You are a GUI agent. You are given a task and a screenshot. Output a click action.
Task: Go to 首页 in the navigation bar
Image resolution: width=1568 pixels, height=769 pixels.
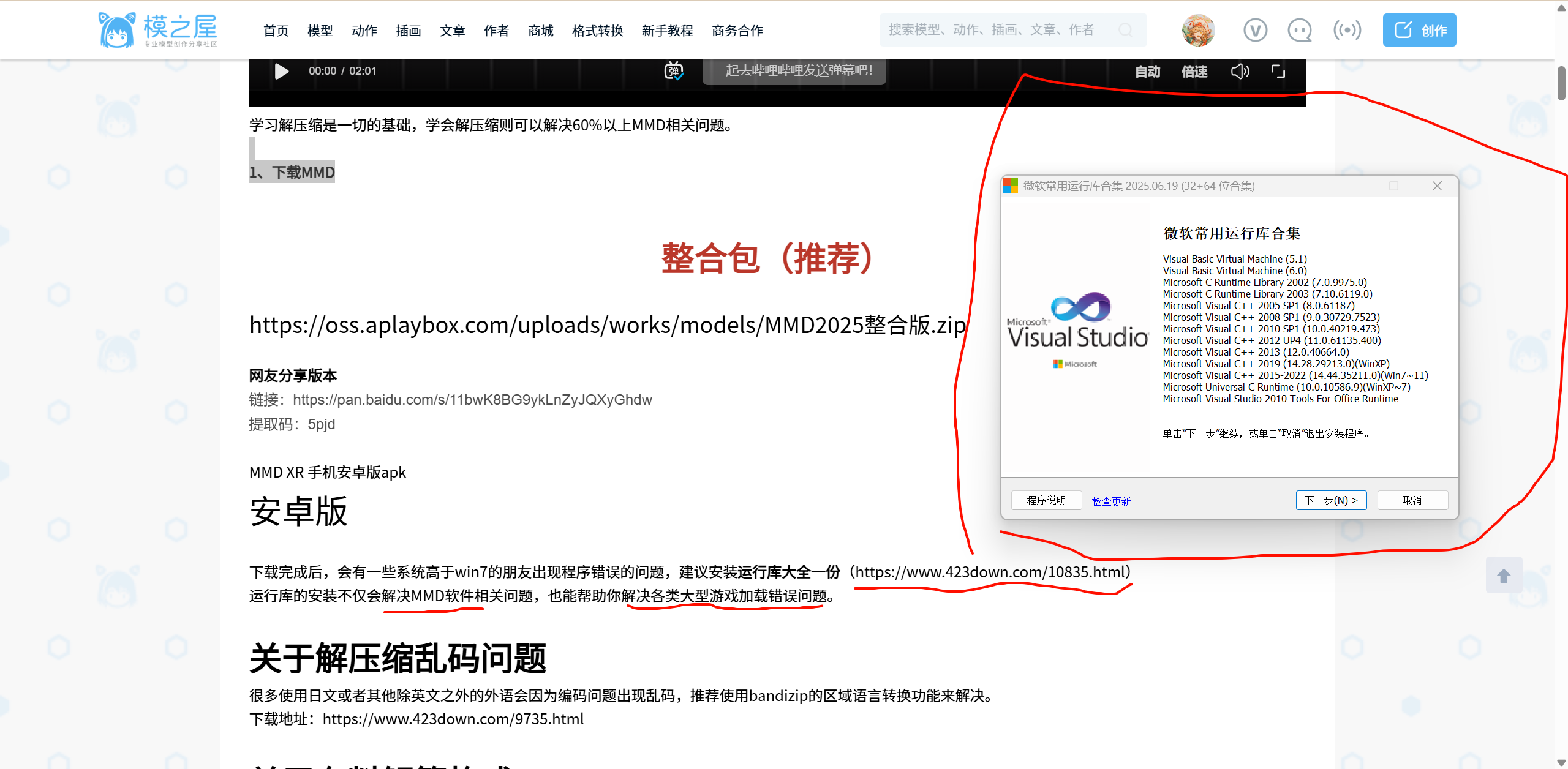point(276,31)
